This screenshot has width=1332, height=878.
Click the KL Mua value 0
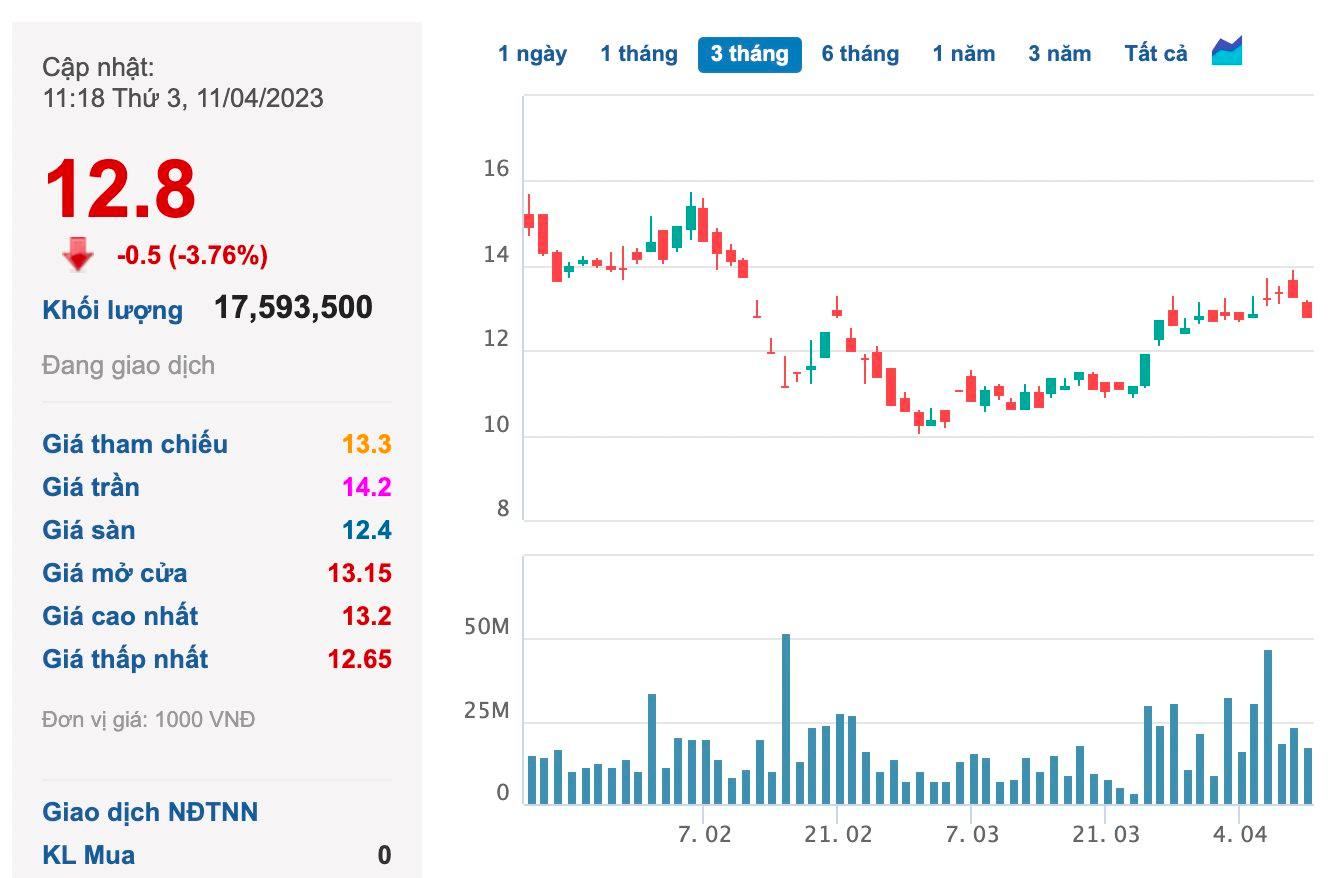click(384, 855)
